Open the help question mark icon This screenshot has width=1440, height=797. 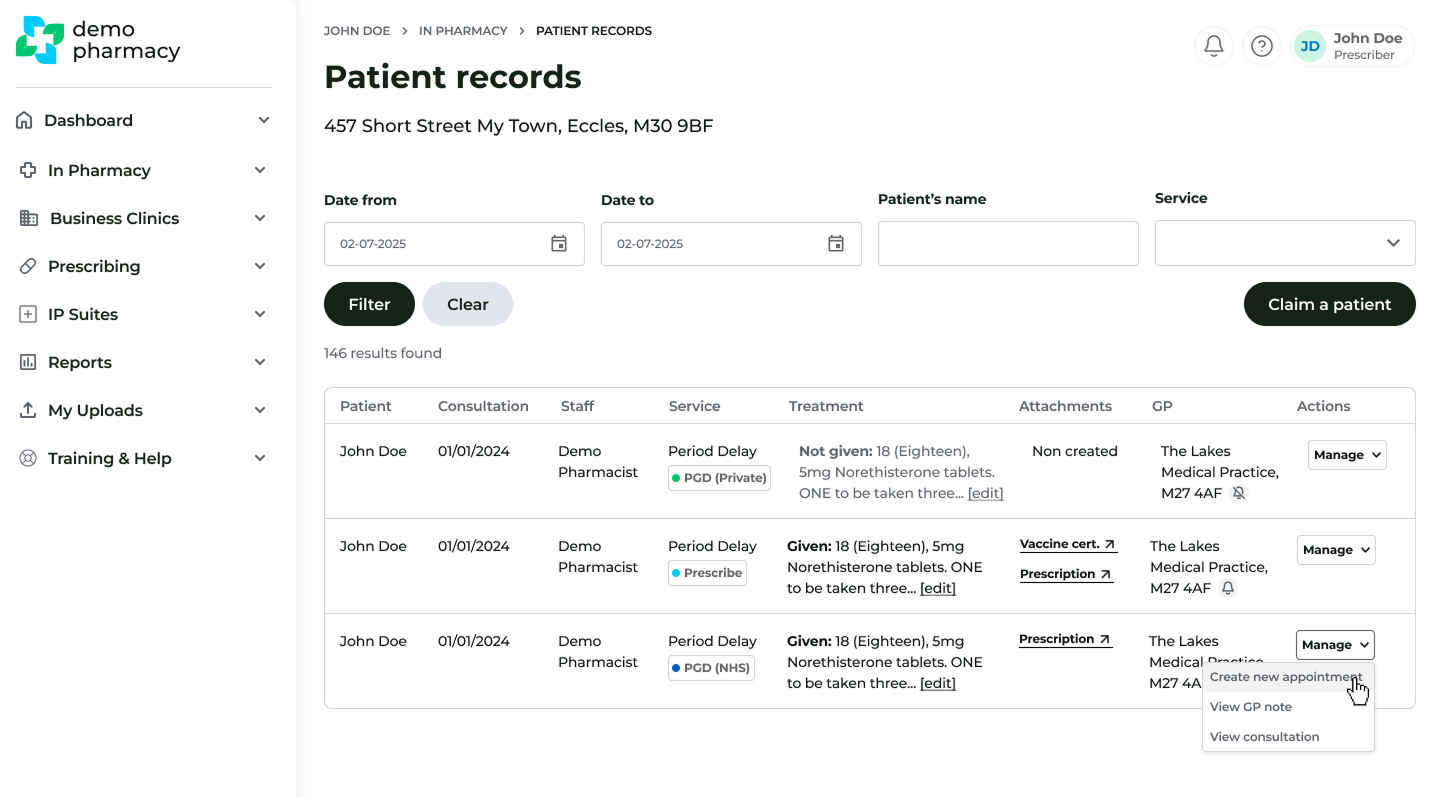tap(1261, 46)
